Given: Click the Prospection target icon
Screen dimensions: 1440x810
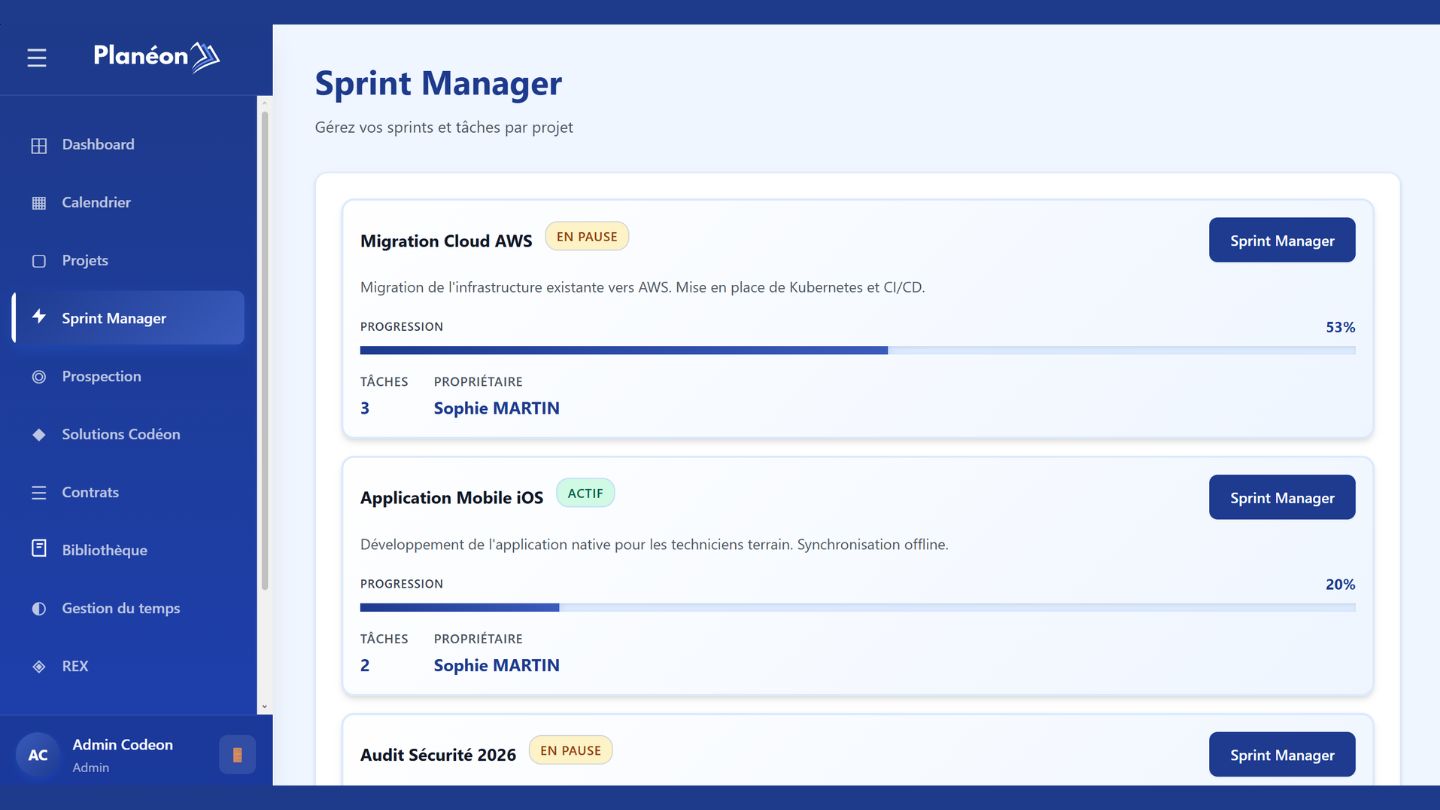Looking at the screenshot, I should 39,377.
